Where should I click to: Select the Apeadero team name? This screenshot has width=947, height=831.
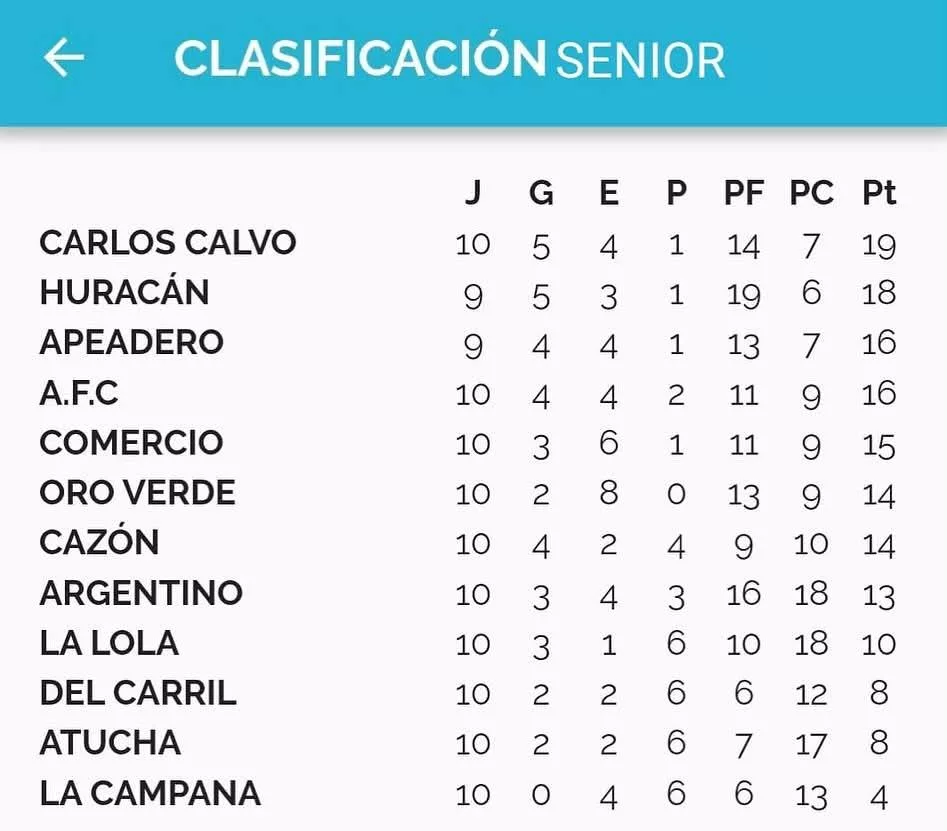point(131,343)
